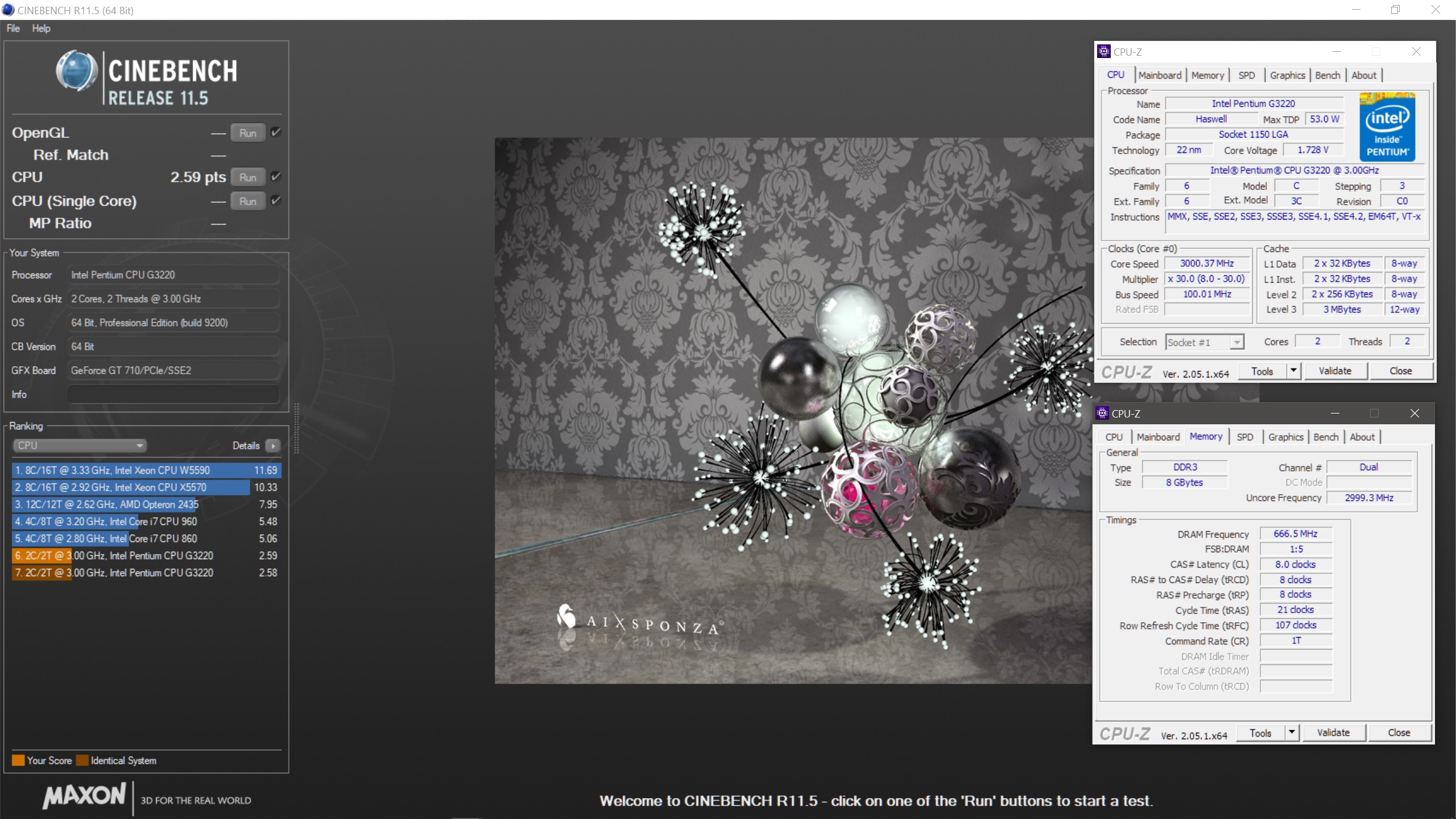1456x819 pixels.
Task: Expand Tools dropdown arrow in top CPU-Z
Action: click(1293, 371)
